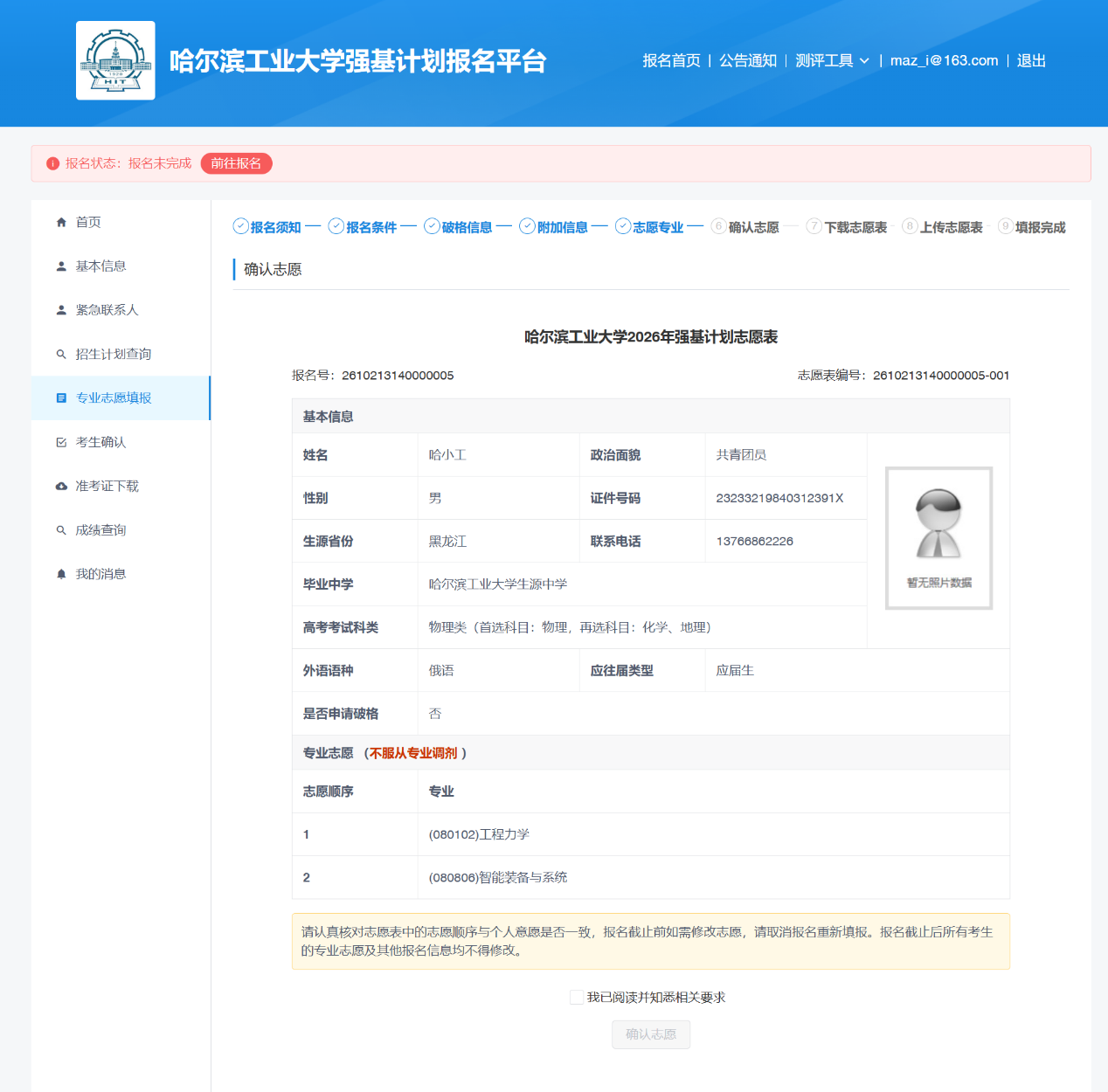This screenshot has height=1092, width=1108.
Task: Click the cloud download icon beside 准考证下载
Action: click(61, 487)
